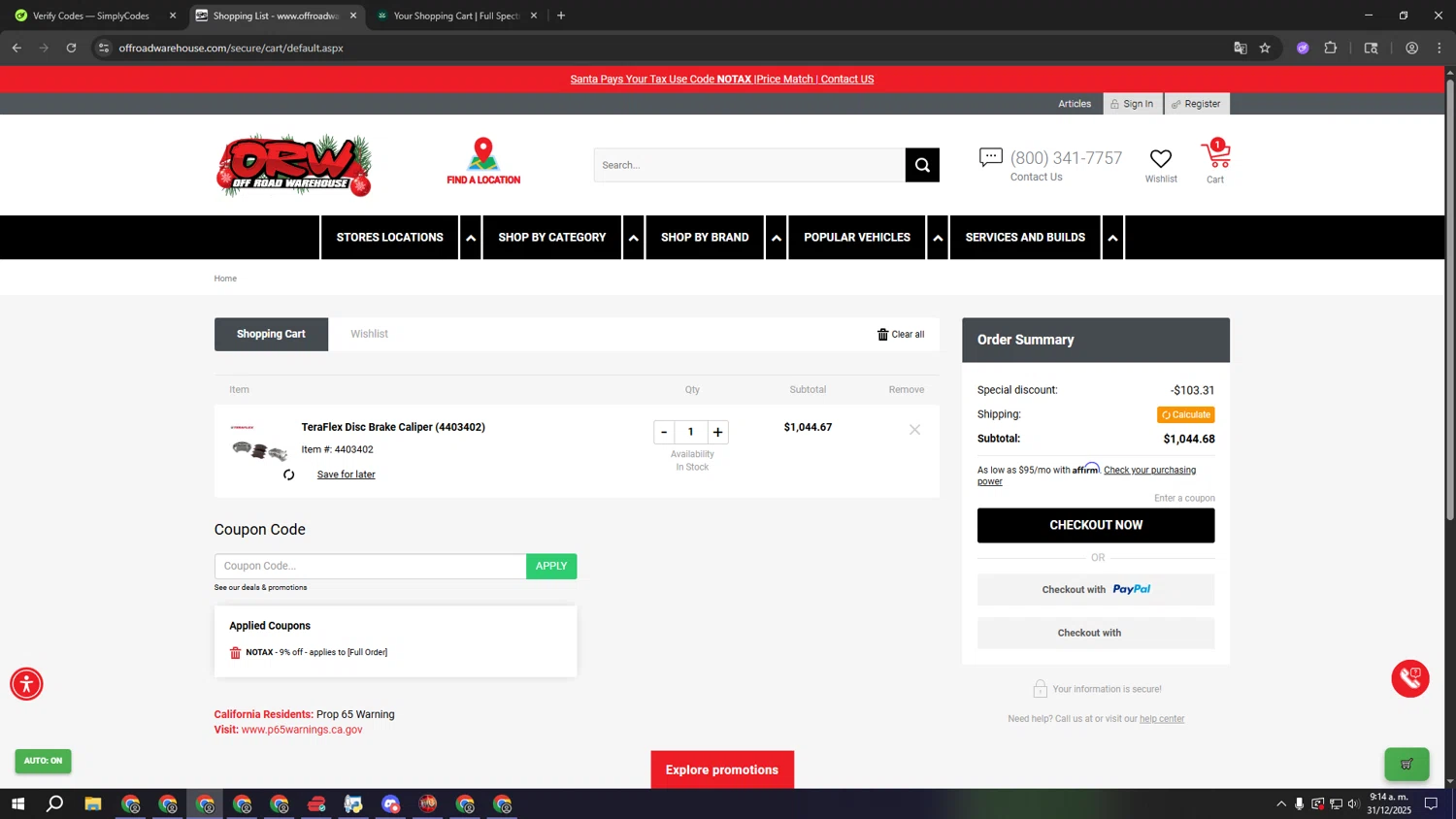
Task: Delete the NOTAX applied coupon
Action: 235,652
